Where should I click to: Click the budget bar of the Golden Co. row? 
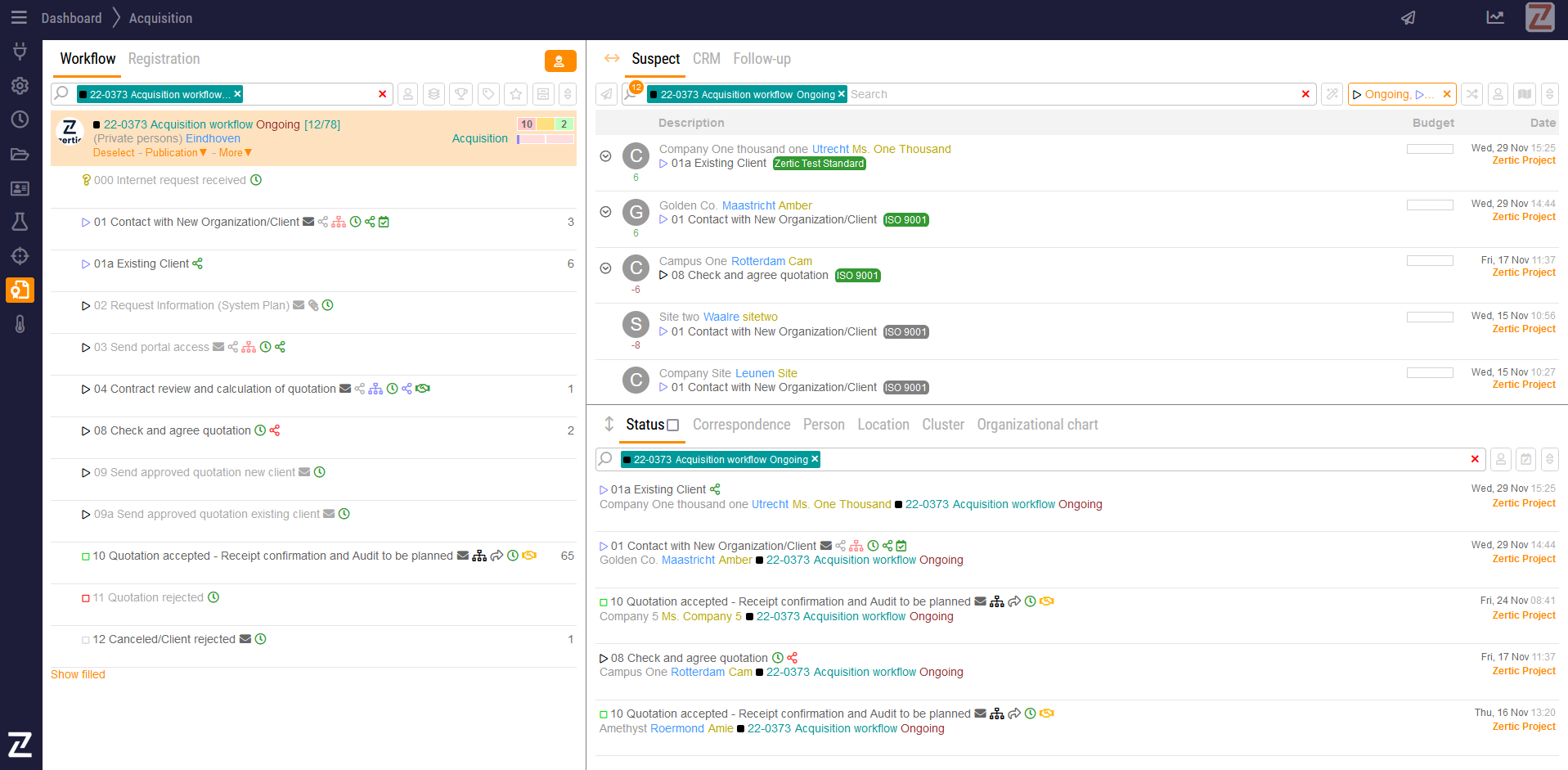coord(1430,205)
